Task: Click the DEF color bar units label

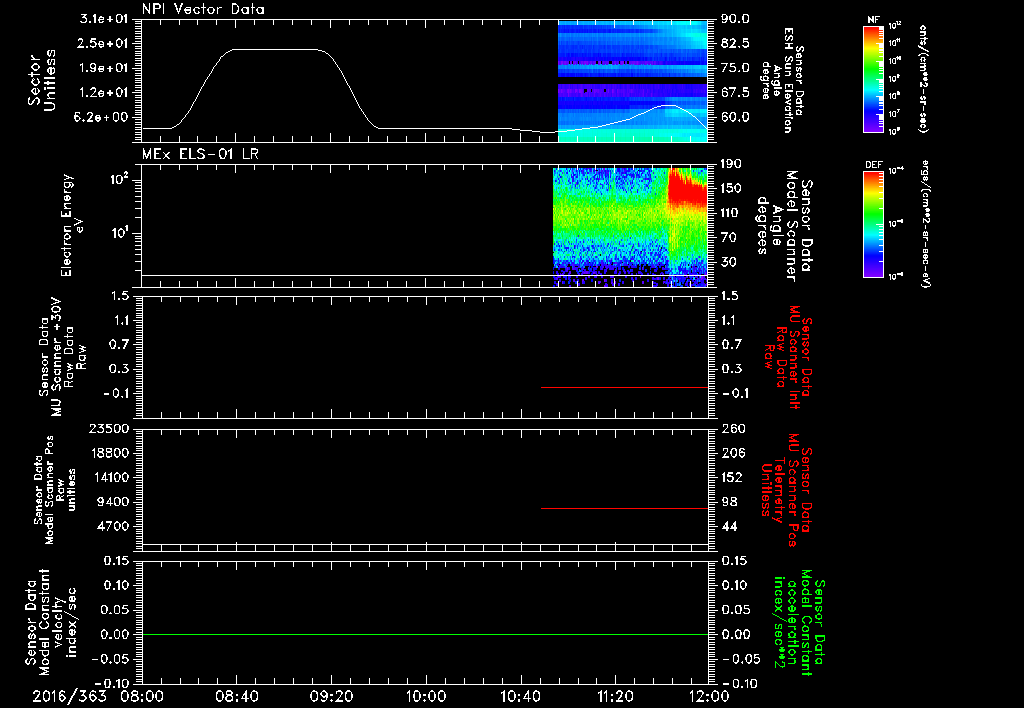Action: point(925,223)
